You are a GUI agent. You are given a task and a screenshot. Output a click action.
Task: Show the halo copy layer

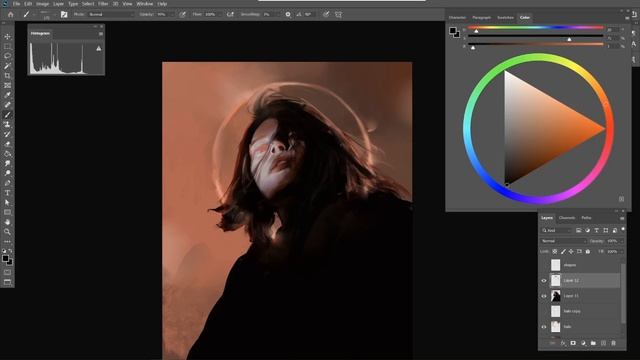point(544,311)
